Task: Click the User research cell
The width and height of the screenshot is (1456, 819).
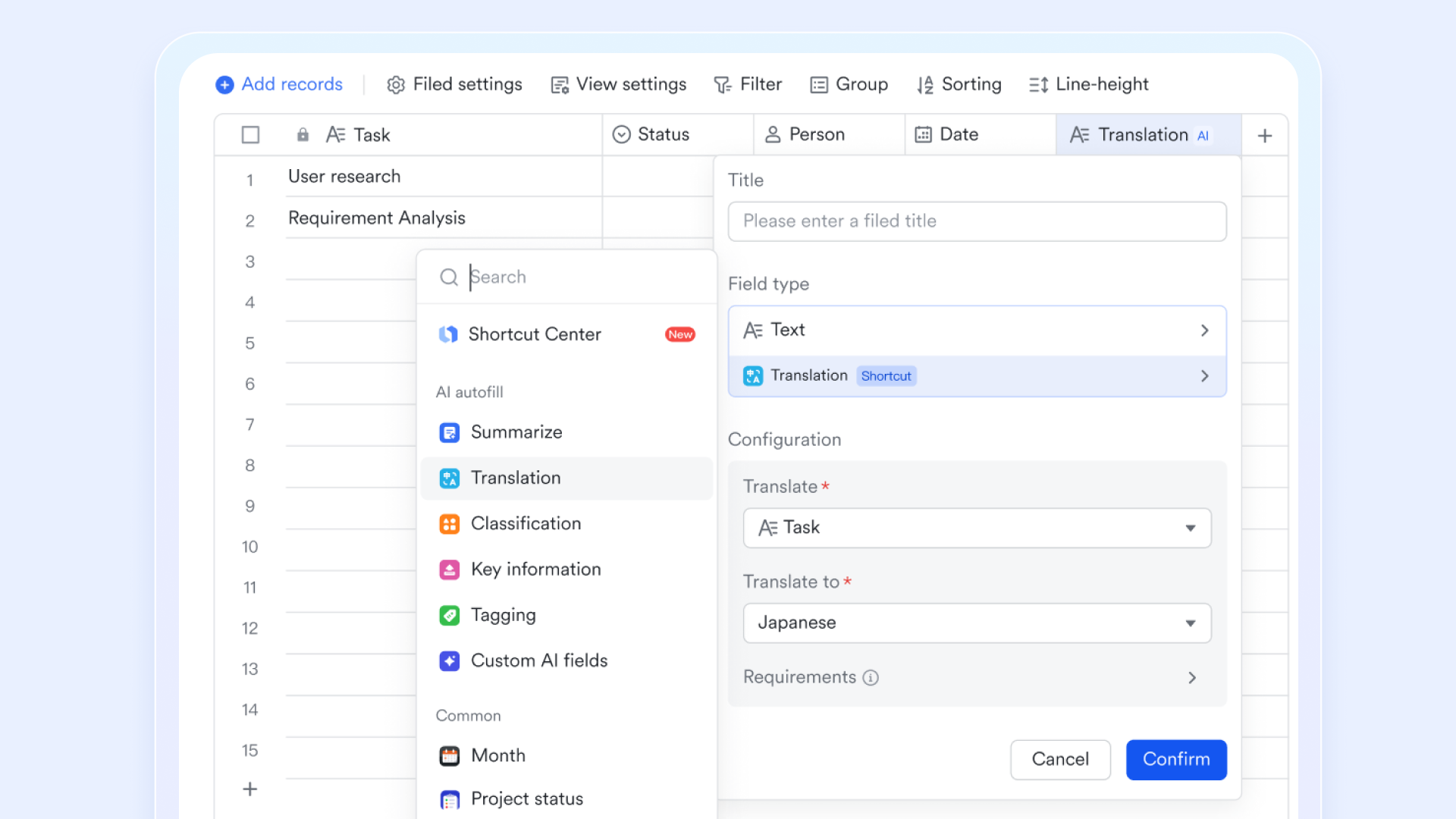Action: tap(444, 177)
